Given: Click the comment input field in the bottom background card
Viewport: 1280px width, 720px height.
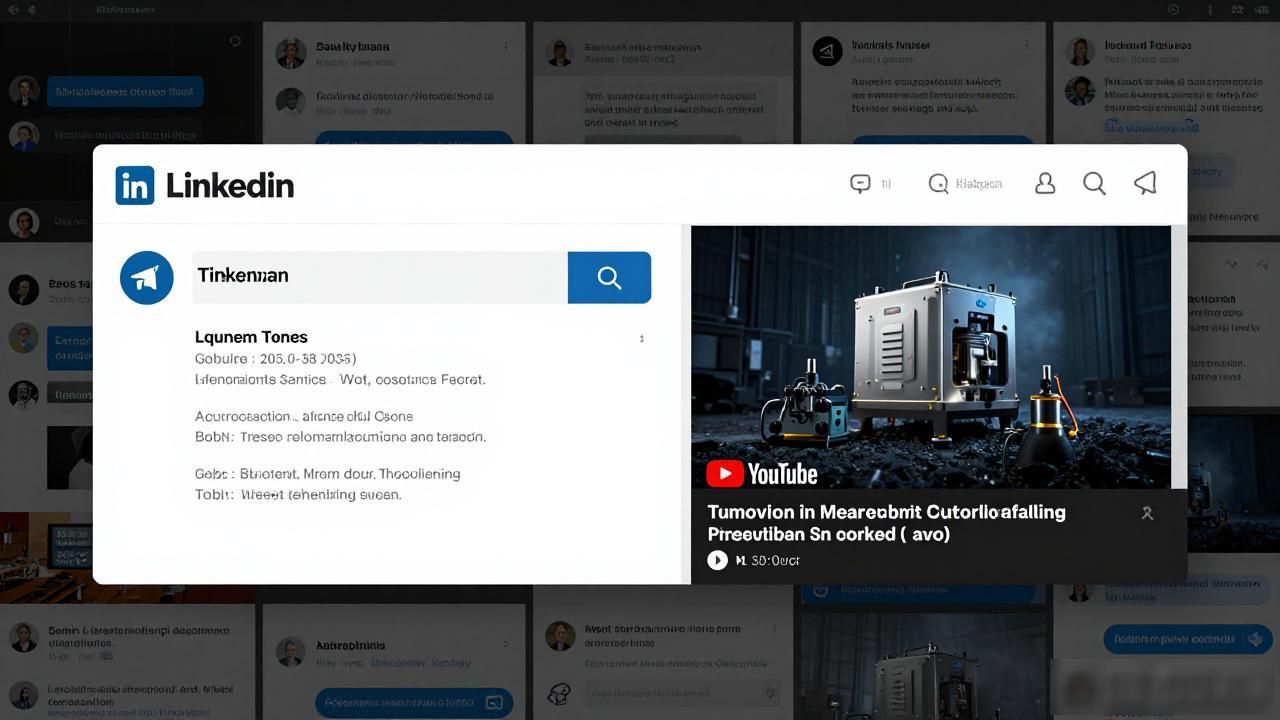Looking at the screenshot, I should pos(681,692).
